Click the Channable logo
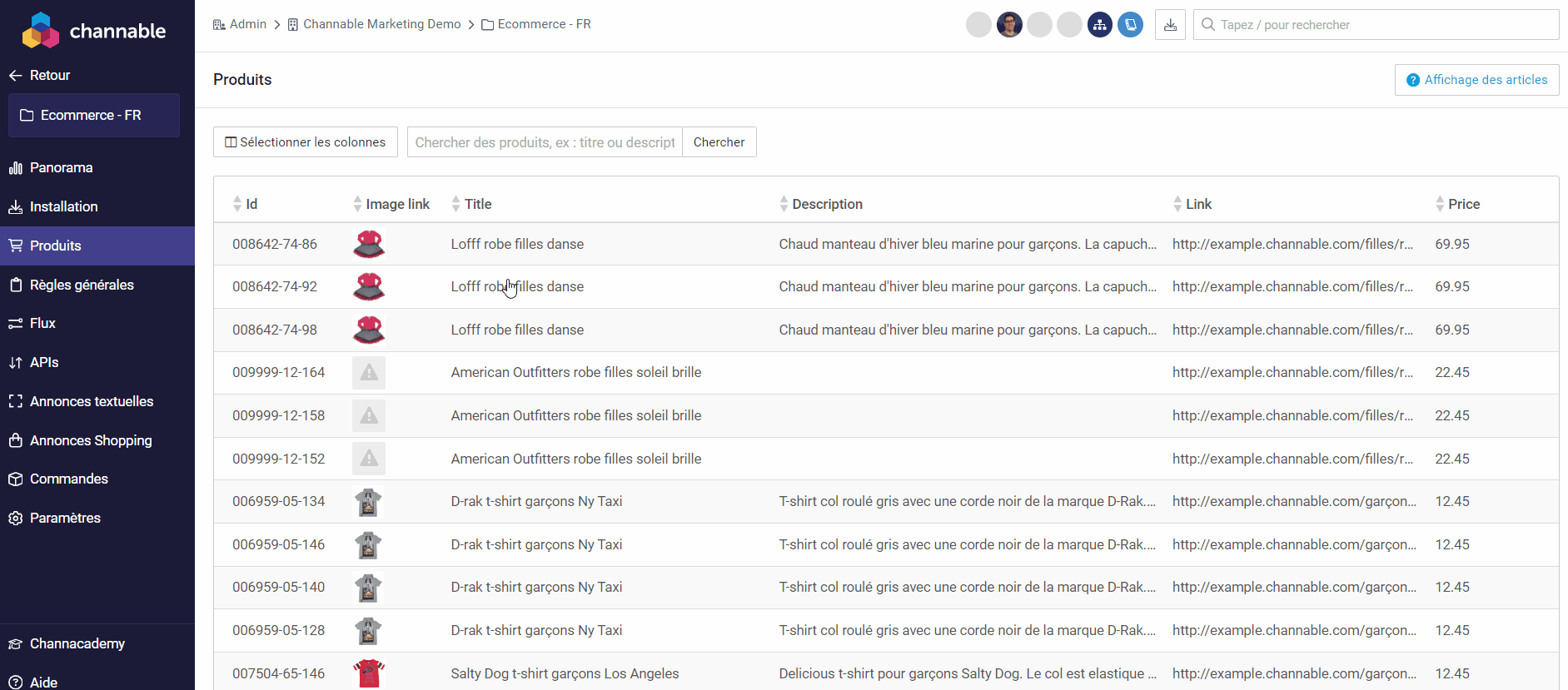The height and width of the screenshot is (690, 1568). (93, 31)
